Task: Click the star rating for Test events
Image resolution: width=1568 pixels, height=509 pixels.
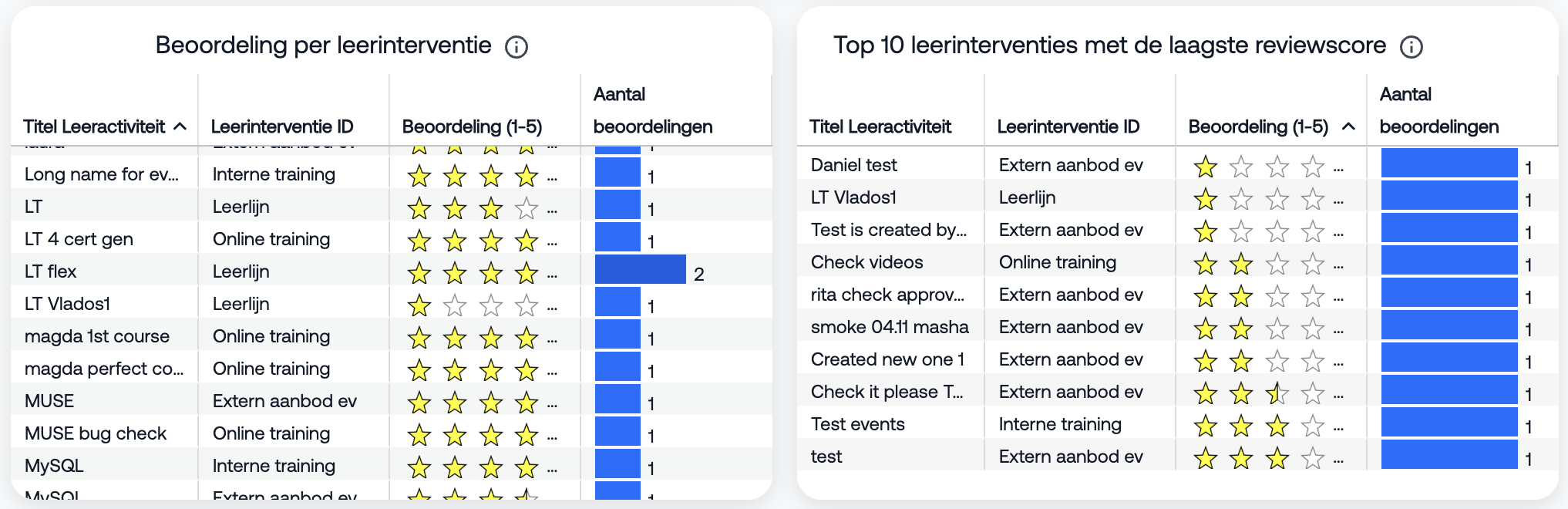Action: click(1258, 425)
